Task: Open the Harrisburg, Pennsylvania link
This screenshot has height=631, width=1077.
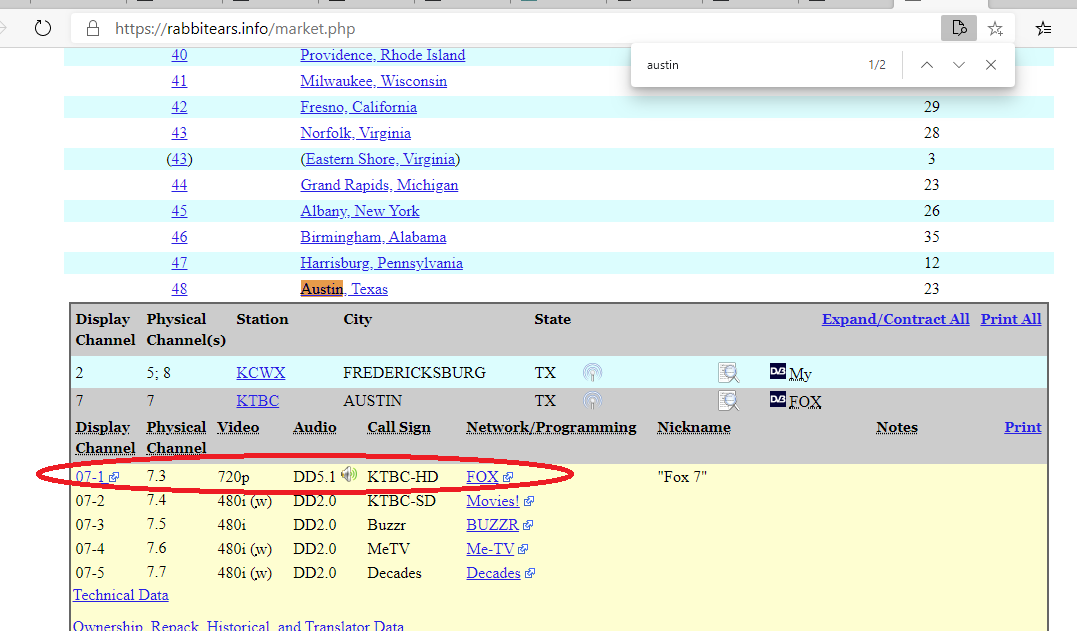Action: (x=381, y=263)
